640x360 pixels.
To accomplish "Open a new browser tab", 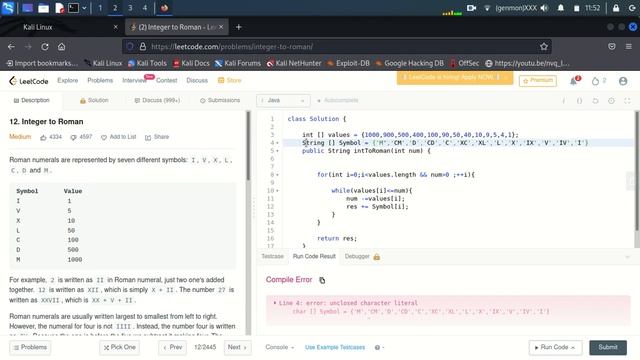I will 239,27.
